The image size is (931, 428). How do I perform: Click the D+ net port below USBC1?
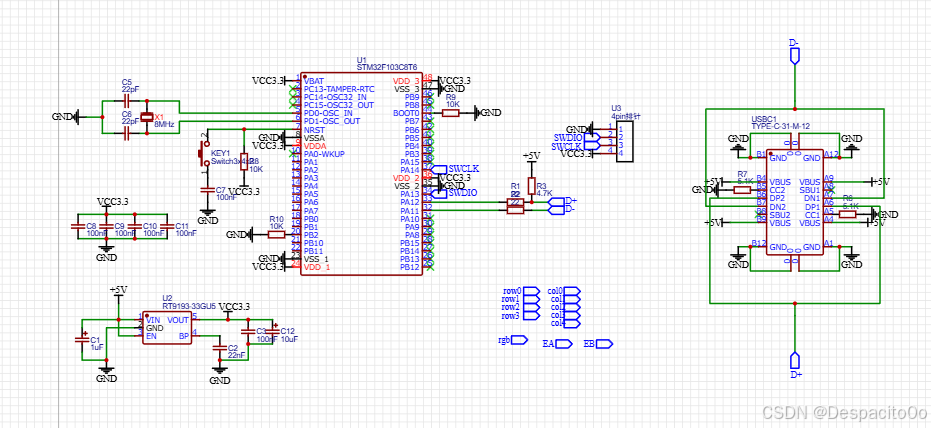(x=794, y=360)
